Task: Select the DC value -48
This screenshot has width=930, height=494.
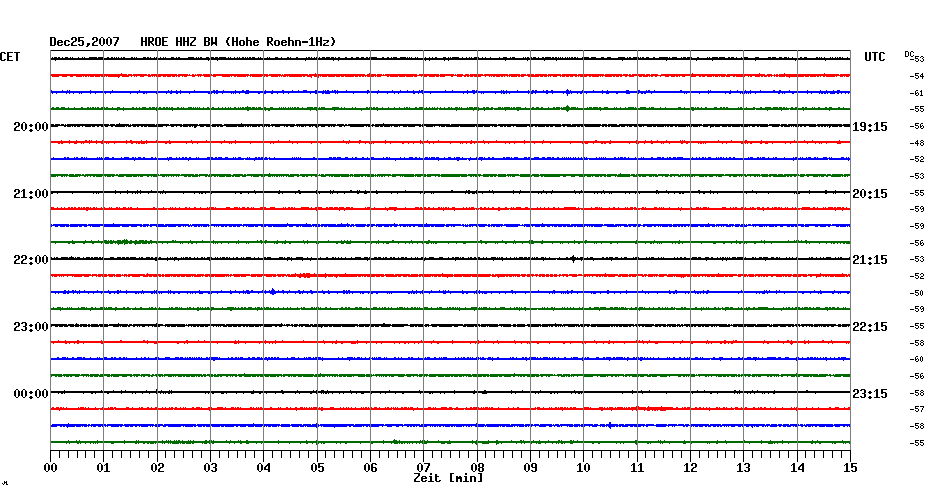Action: pos(917,143)
